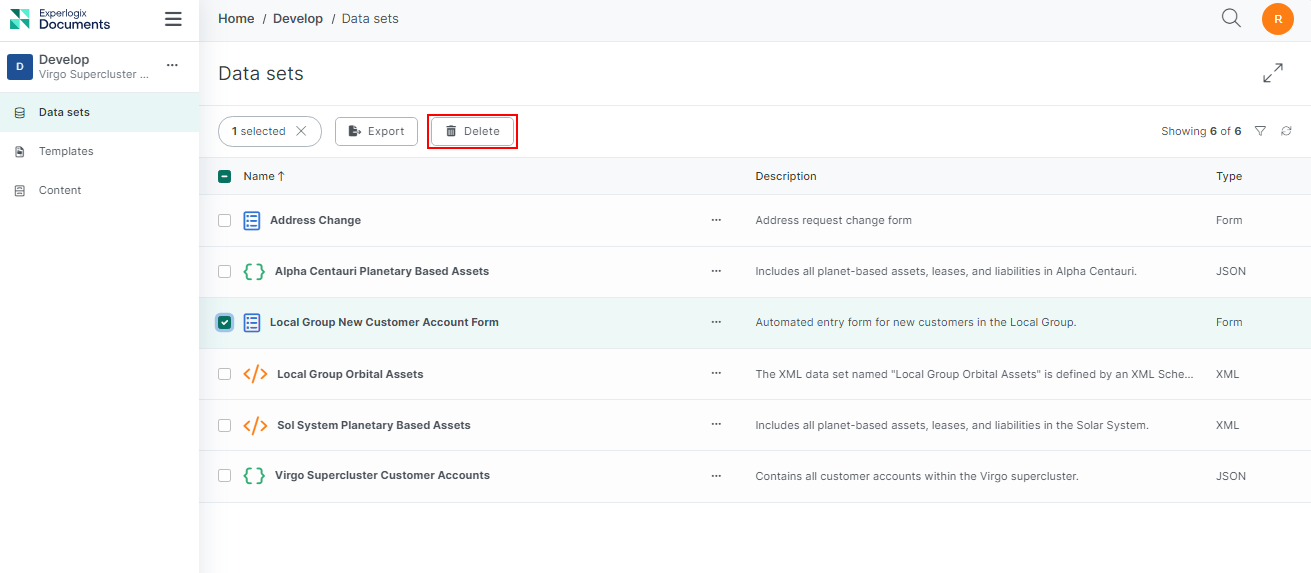Image resolution: width=1311 pixels, height=573 pixels.
Task: Open row menu for Alpha Centauri Planetary Assets
Action: pyautogui.click(x=716, y=271)
